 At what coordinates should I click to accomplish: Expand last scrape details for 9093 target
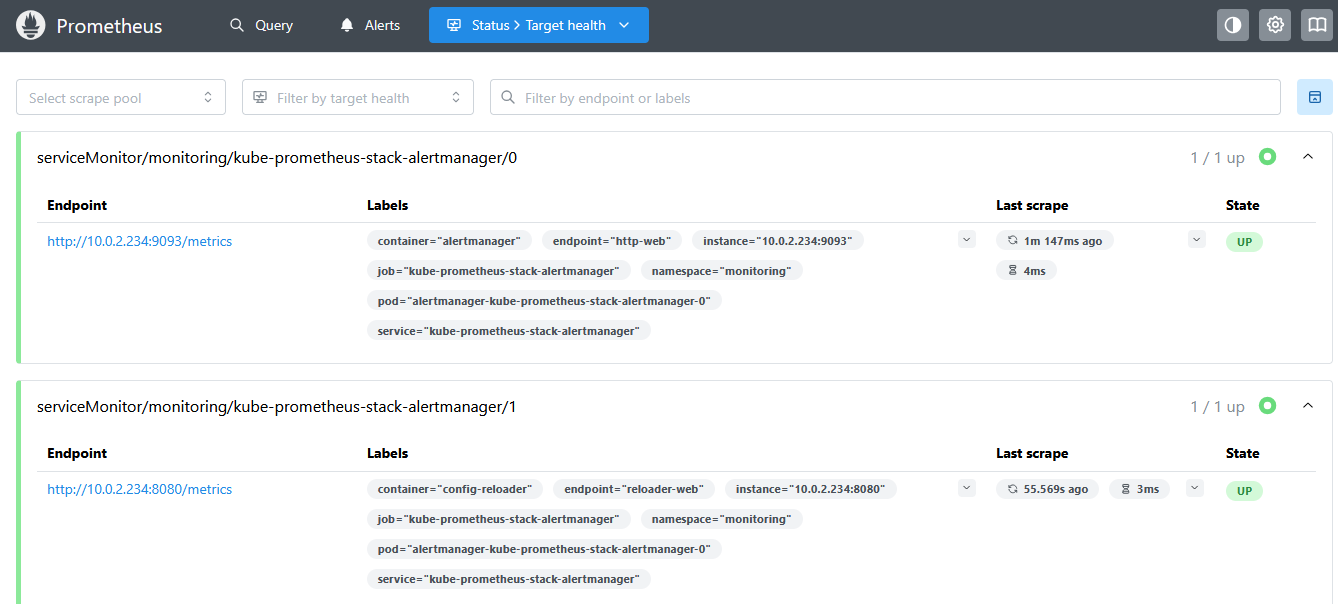tap(1197, 239)
